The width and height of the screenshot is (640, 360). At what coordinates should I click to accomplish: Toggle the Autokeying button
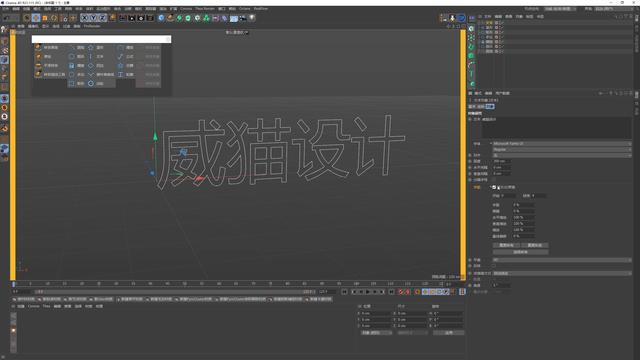click(407, 292)
